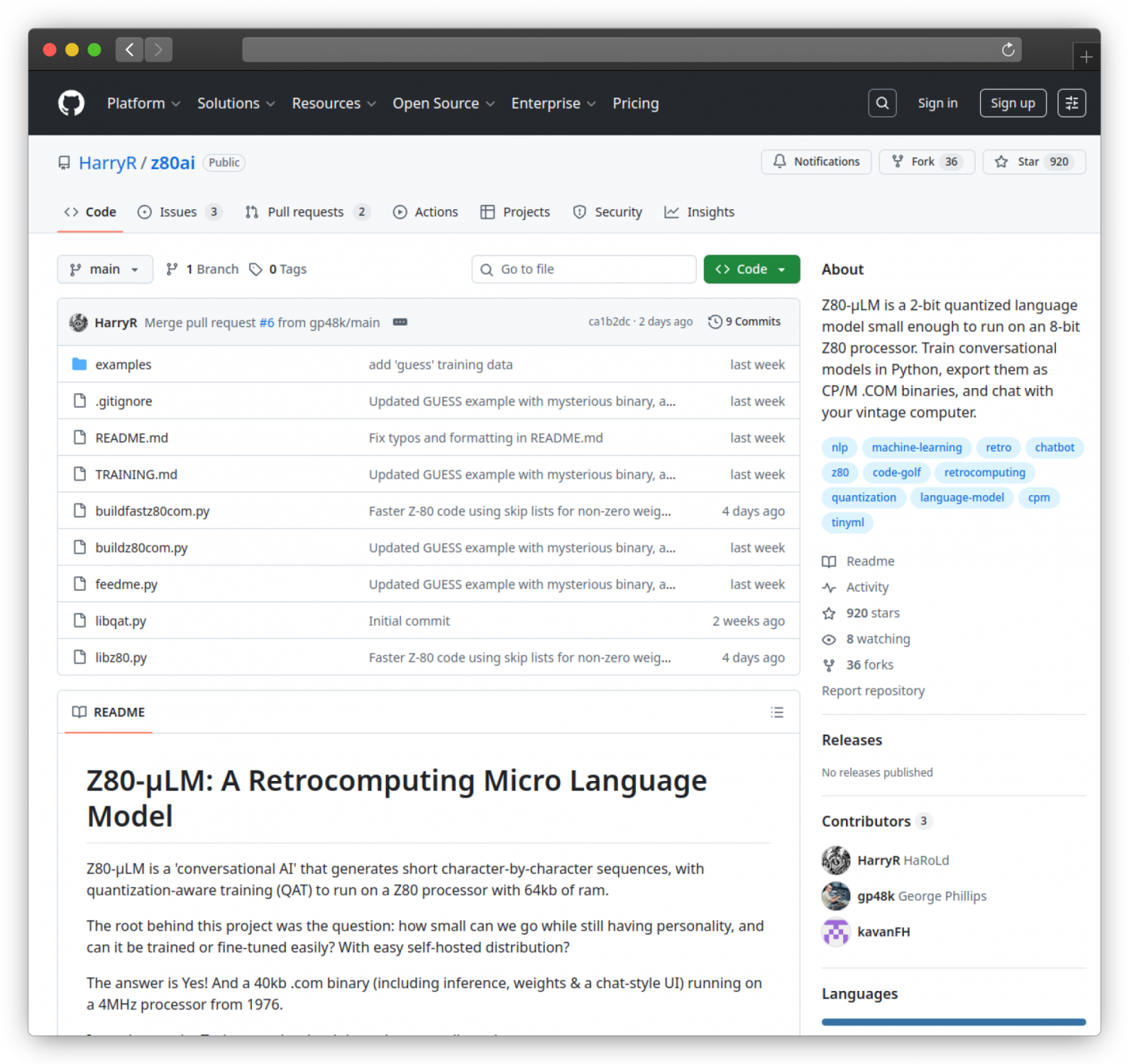Click HarryR avatar in contributors list
This screenshot has height=1064, width=1129.
point(836,861)
